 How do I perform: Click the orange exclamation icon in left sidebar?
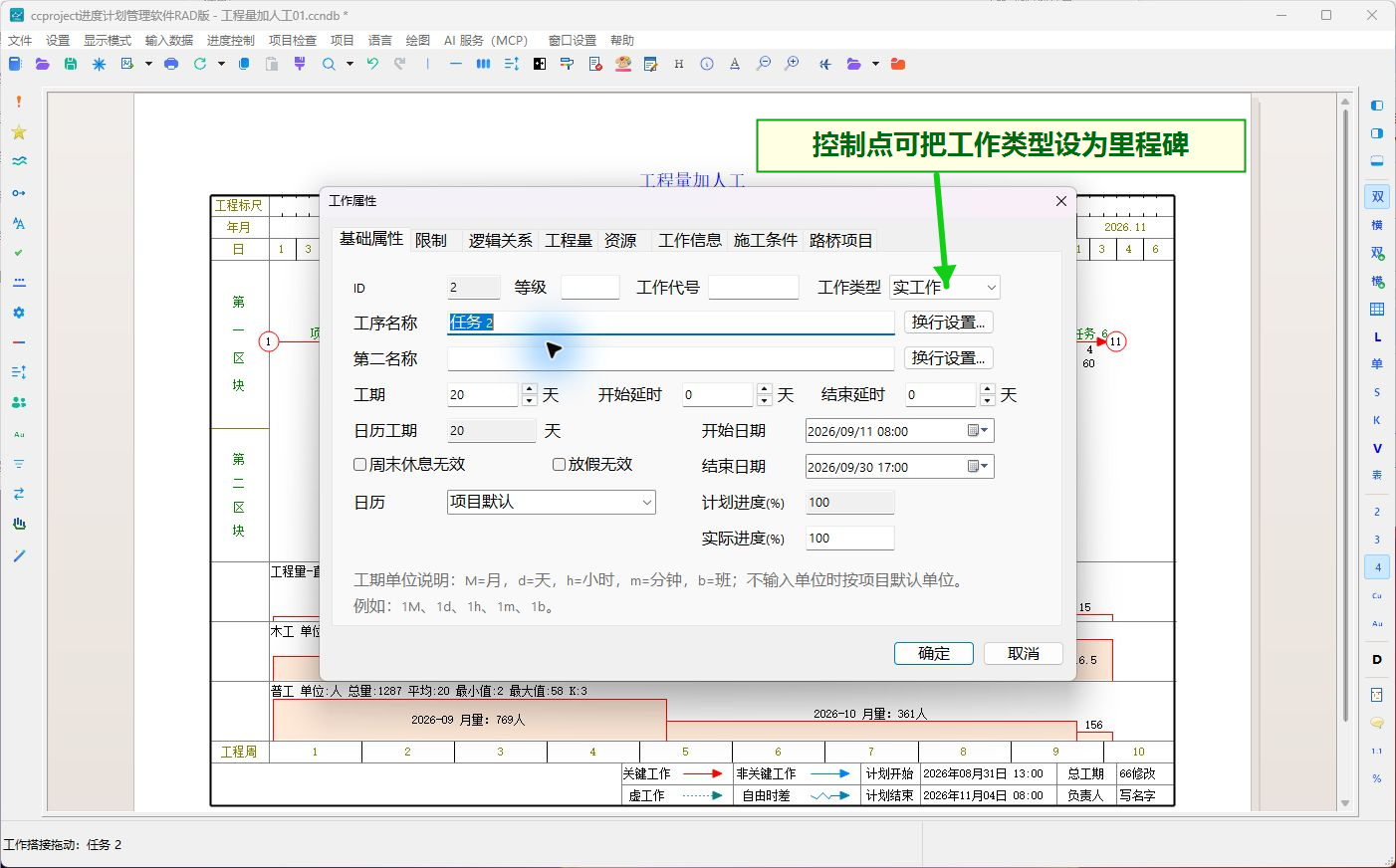[19, 102]
